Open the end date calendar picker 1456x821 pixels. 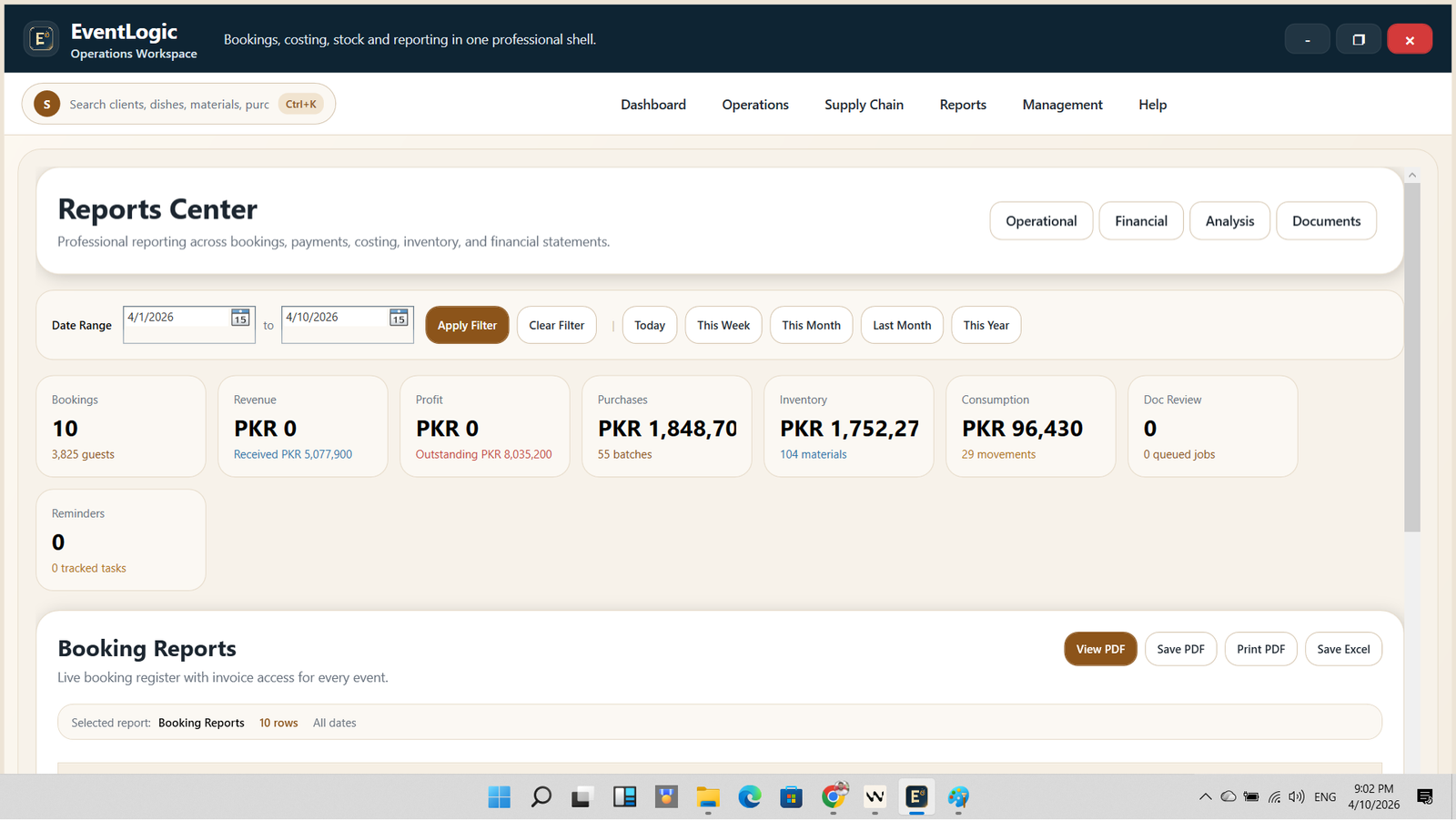[x=399, y=318]
